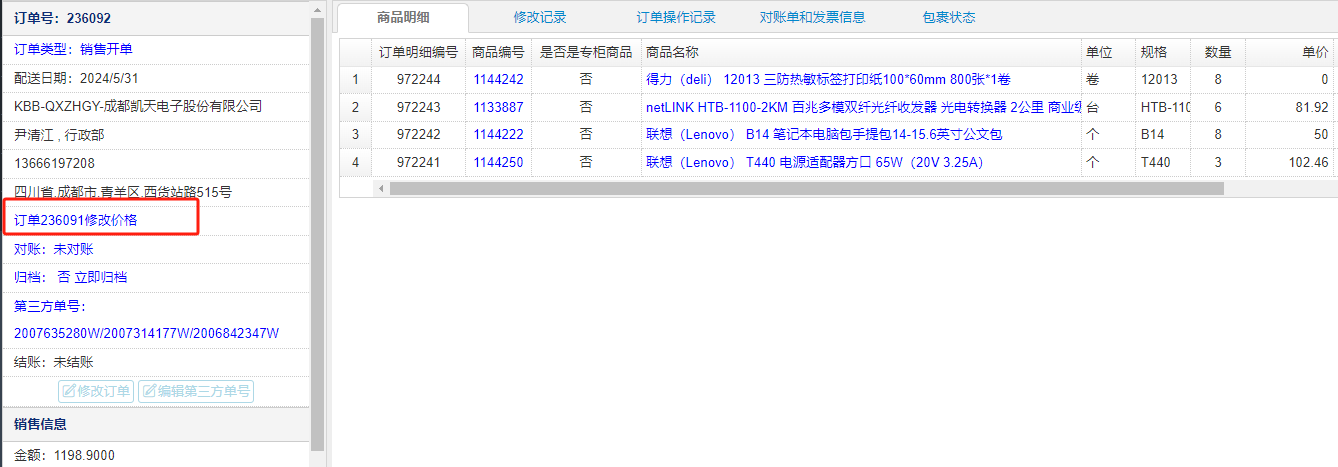Viewport: 1338px width, 467px height.
Task: Click the 单价 column header
Action: (x=1291, y=52)
